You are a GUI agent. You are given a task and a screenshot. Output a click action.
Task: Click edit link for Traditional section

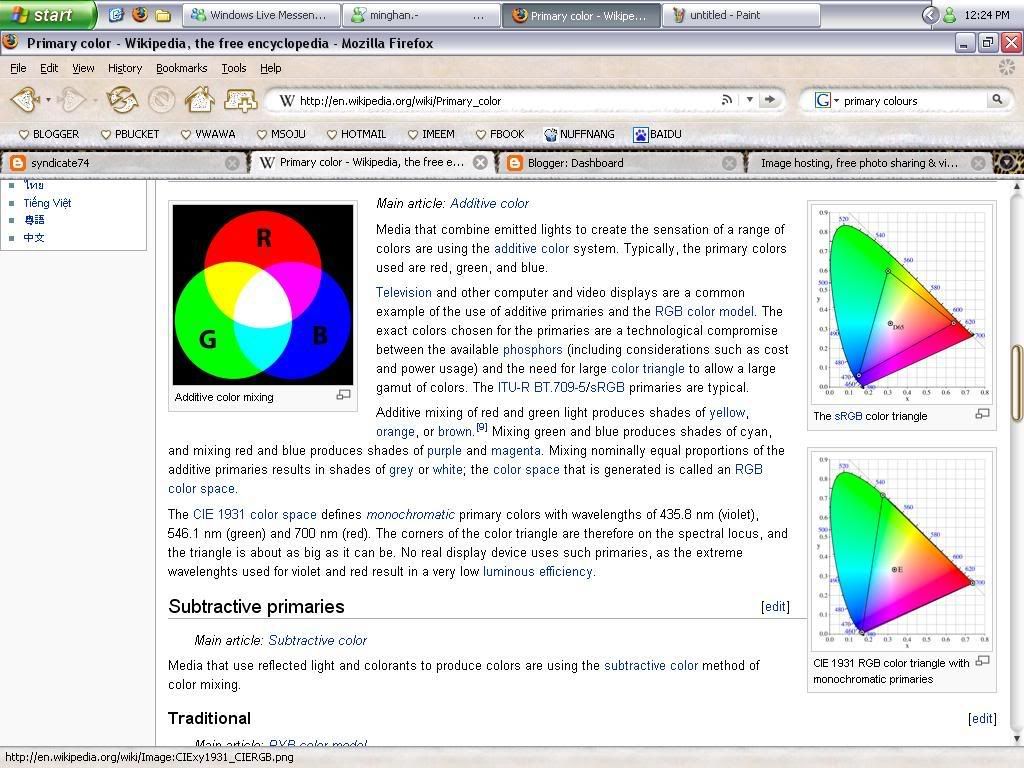[x=982, y=719]
